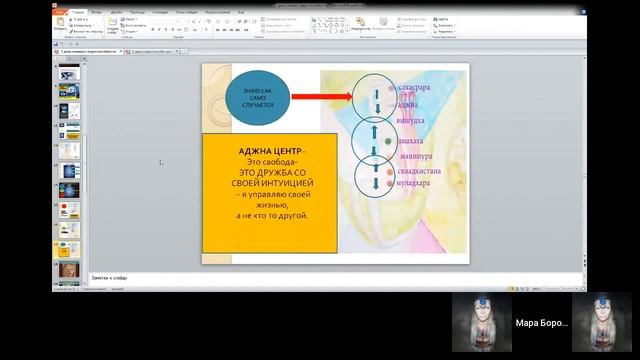
Task: Click Shape Effects (Эффекты фигур) button
Action: [x=412, y=31]
